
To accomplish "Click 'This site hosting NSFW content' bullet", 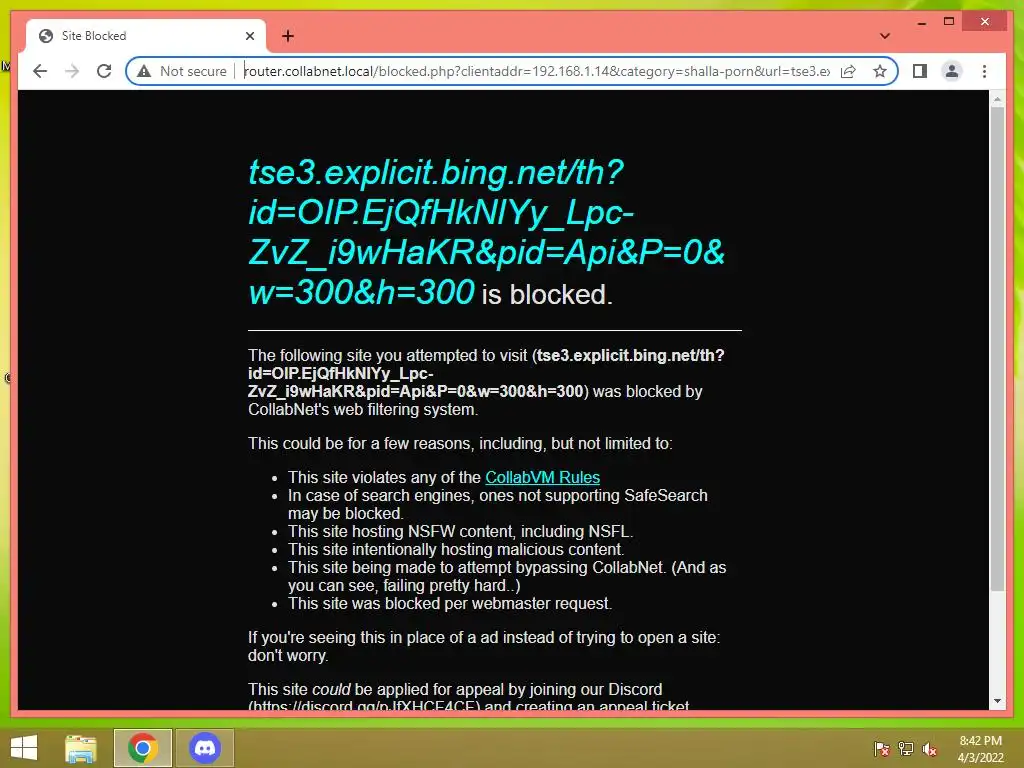I will click(460, 532).
